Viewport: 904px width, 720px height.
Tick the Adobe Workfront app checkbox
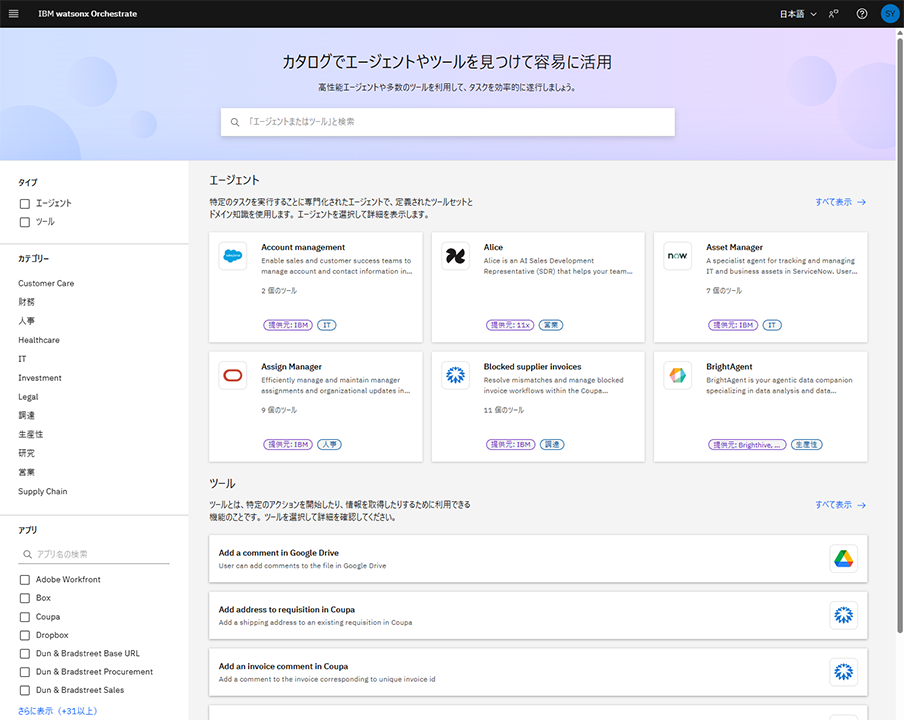point(25,580)
